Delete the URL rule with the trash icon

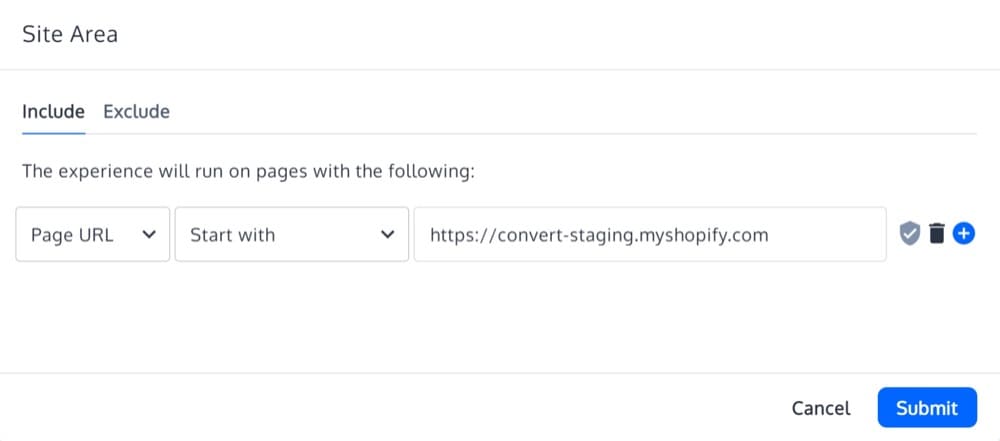tap(936, 234)
